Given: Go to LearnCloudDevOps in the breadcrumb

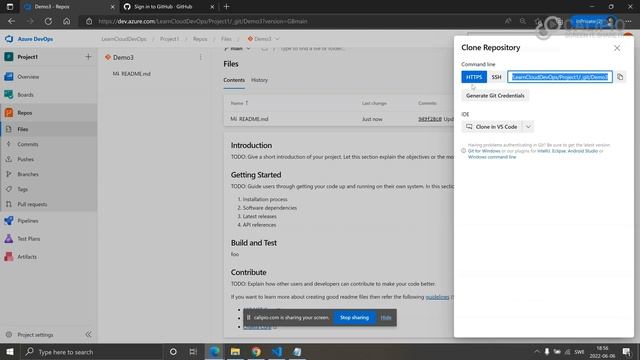Looking at the screenshot, I should pyautogui.click(x=124, y=39).
